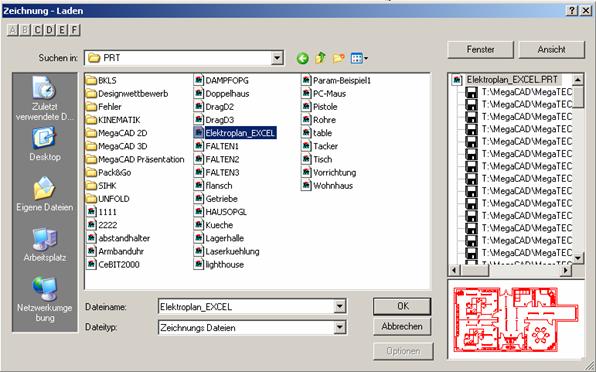Select the Vorrichtung file name
This screenshot has height=372, width=596.
click(x=335, y=173)
